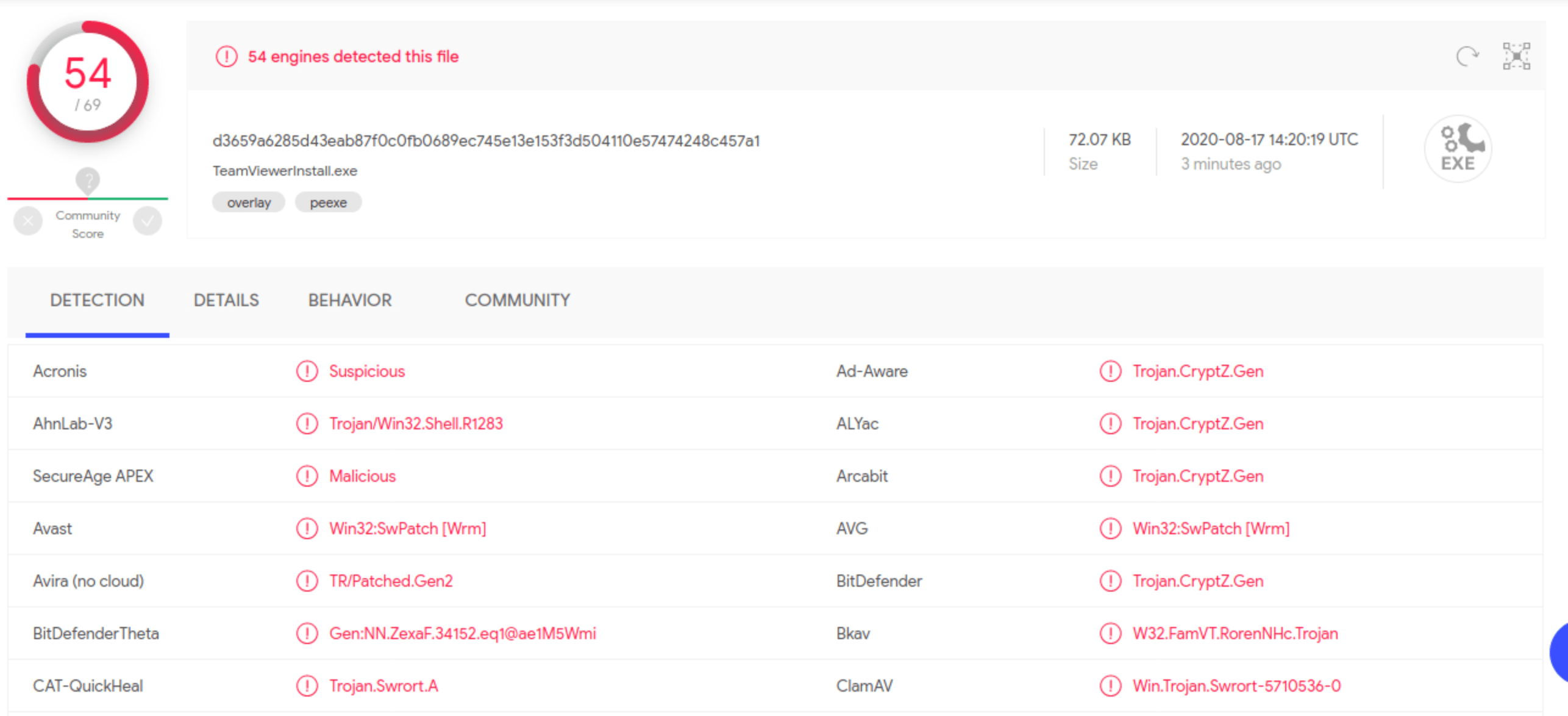Click the EXE file type icon

(1458, 149)
